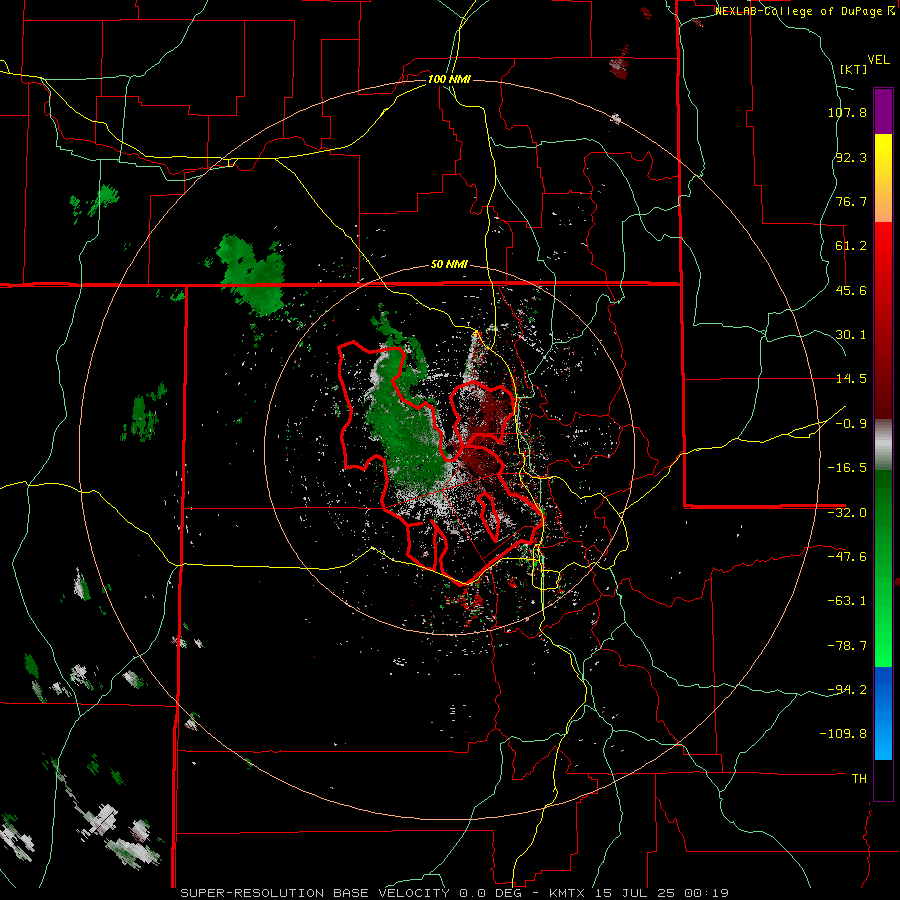Image resolution: width=900 pixels, height=900 pixels.
Task: Click the 107.8 value on the velocity scale
Action: [847, 112]
